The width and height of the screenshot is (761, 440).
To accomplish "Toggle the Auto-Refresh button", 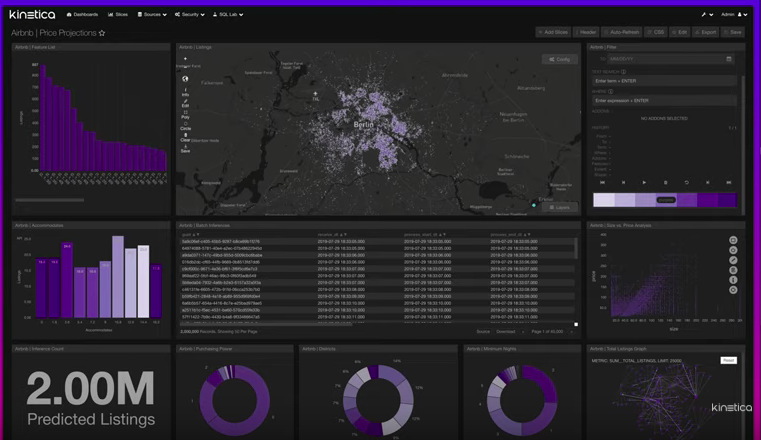I will pyautogui.click(x=623, y=32).
